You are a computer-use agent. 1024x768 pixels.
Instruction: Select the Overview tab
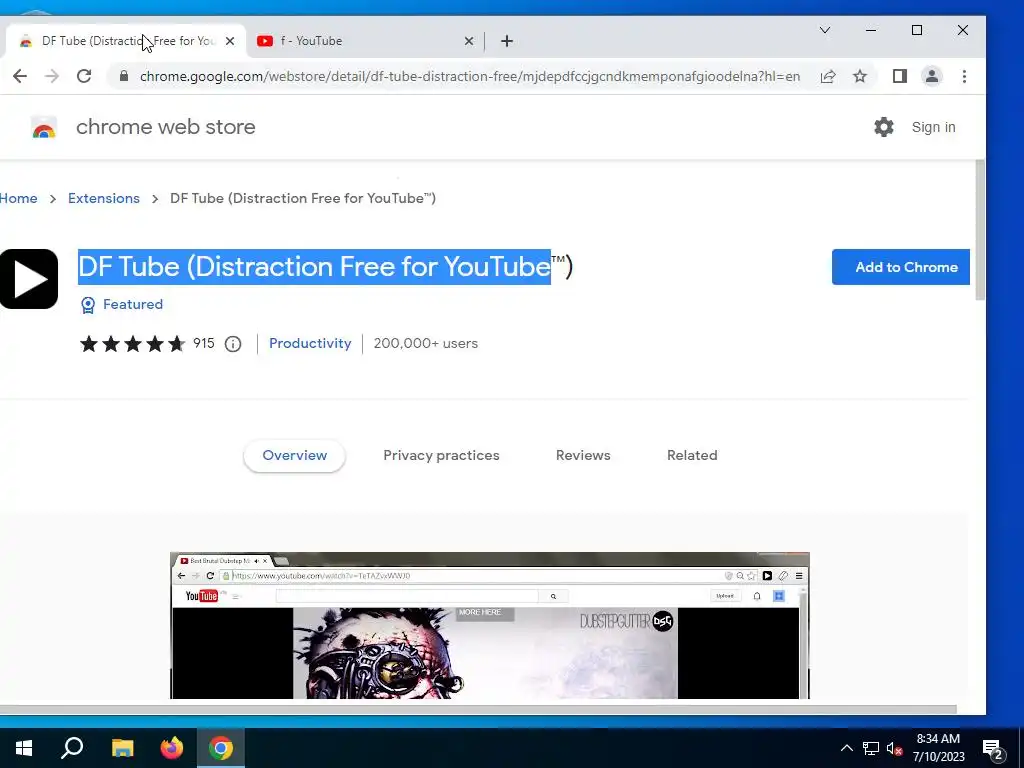point(295,455)
